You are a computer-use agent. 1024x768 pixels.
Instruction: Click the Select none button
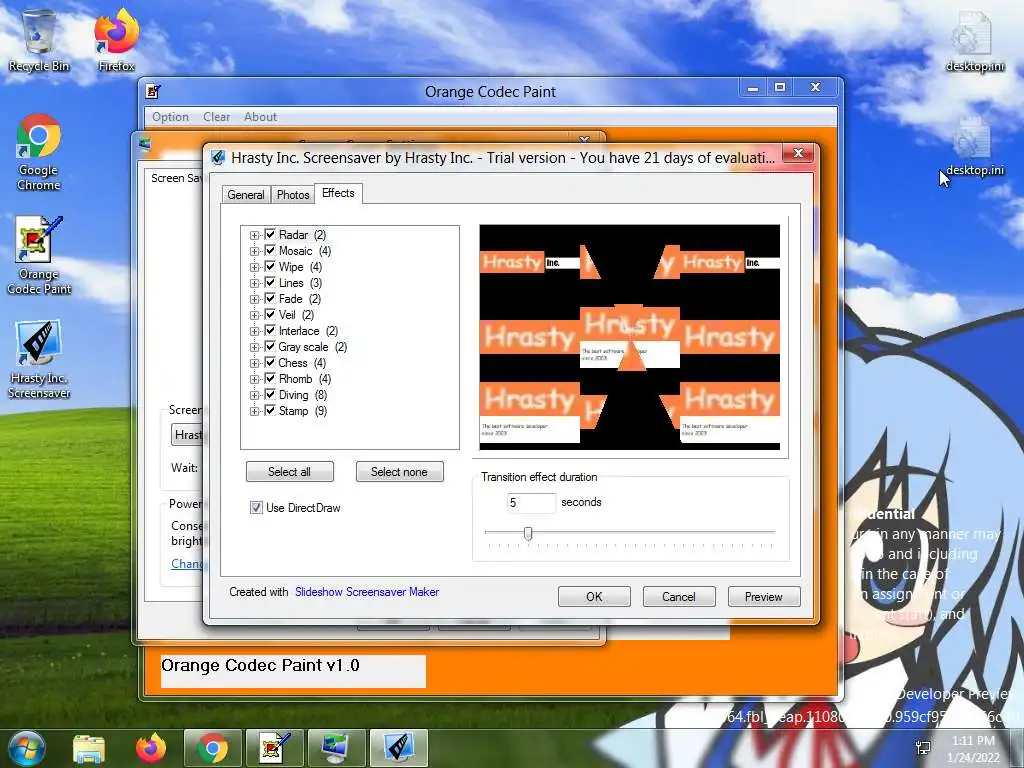[x=399, y=472]
